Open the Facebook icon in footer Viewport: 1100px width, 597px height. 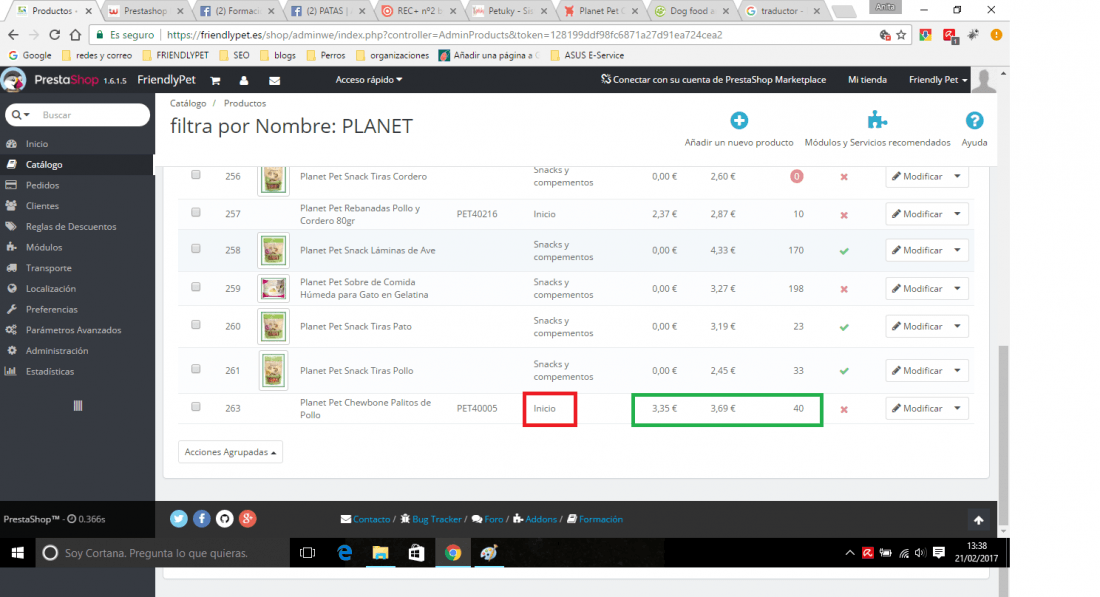pyautogui.click(x=201, y=518)
